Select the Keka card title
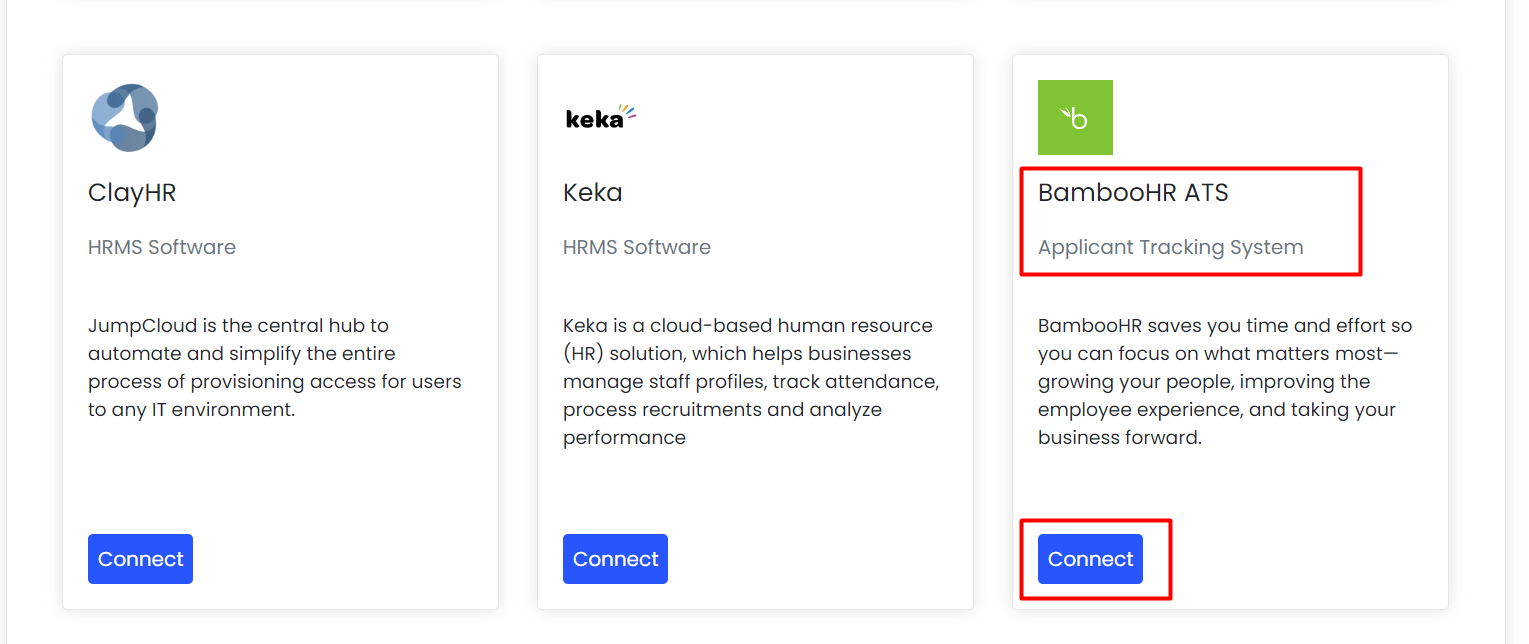Viewport: 1529px width, 644px height. (x=593, y=192)
